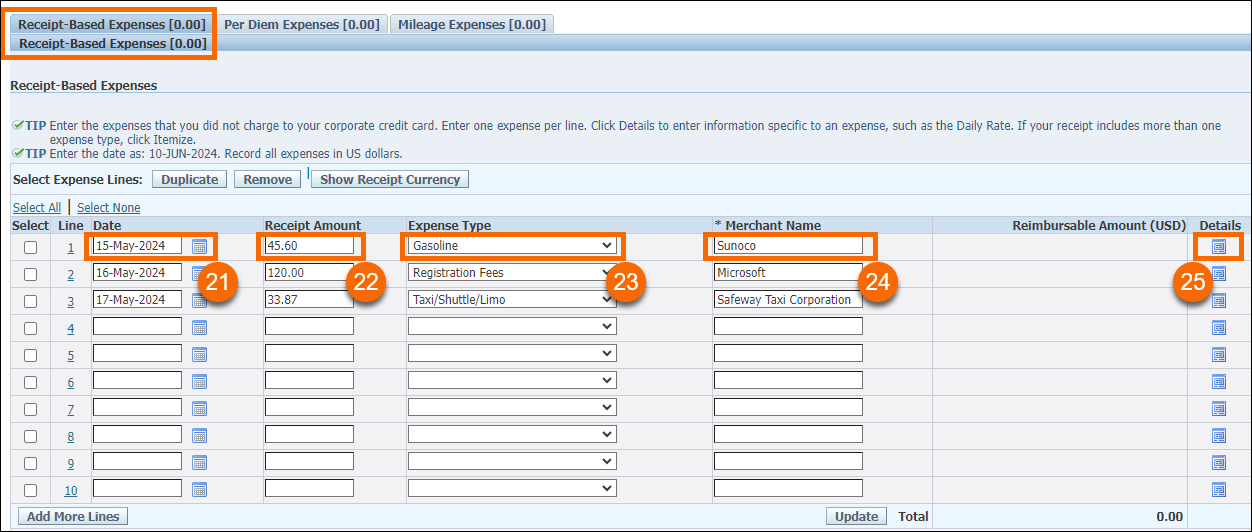Click the Select All link
The height and width of the screenshot is (532, 1252).
pyautogui.click(x=37, y=207)
